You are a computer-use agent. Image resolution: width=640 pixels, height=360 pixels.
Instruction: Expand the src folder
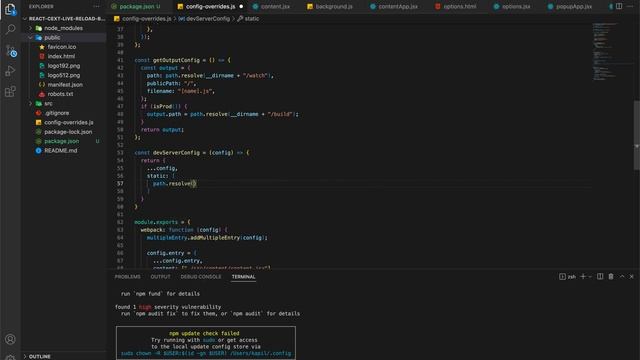pyautogui.click(x=31, y=104)
